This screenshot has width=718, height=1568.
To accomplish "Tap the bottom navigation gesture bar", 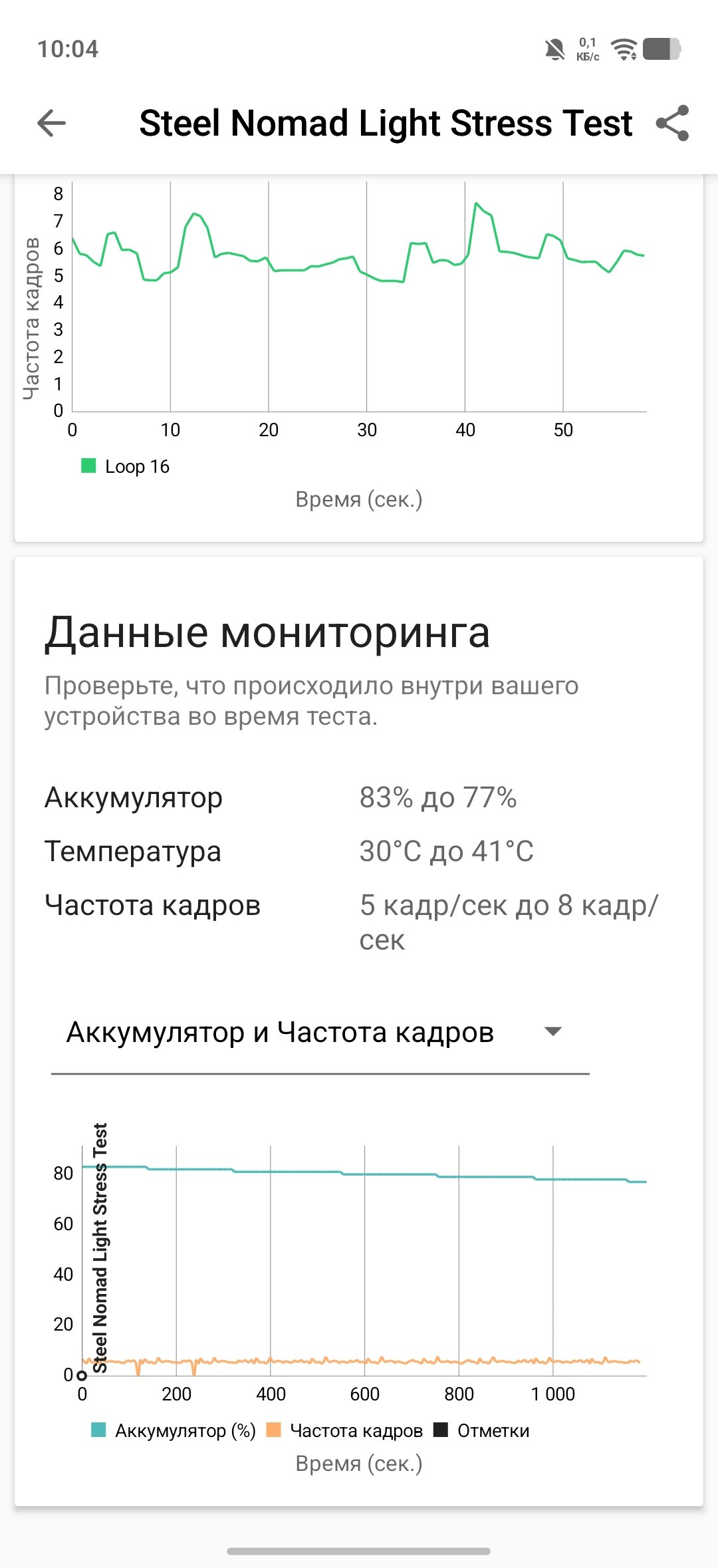I will click(x=359, y=1551).
